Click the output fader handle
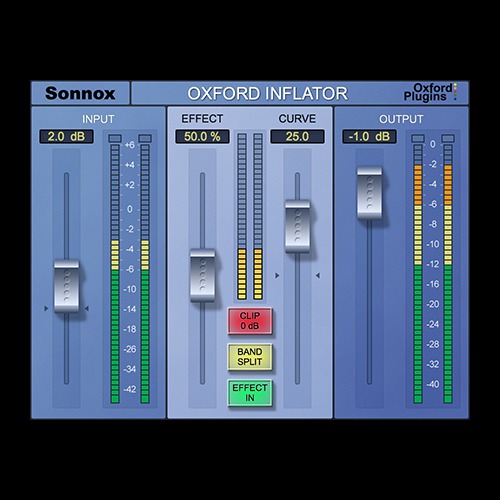Image resolution: width=500 pixels, height=500 pixels. (x=370, y=193)
